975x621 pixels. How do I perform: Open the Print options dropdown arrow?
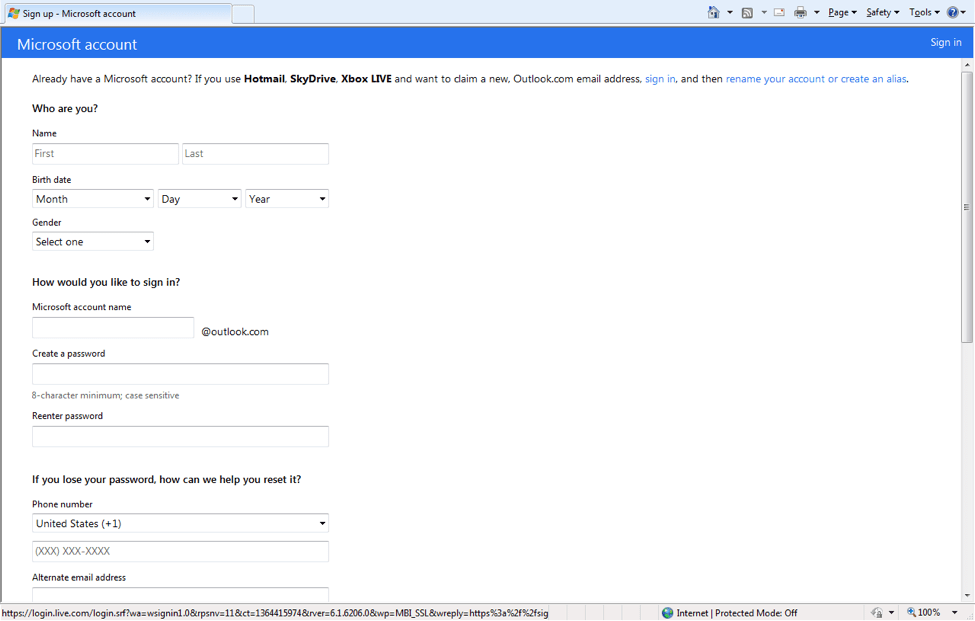pos(816,12)
